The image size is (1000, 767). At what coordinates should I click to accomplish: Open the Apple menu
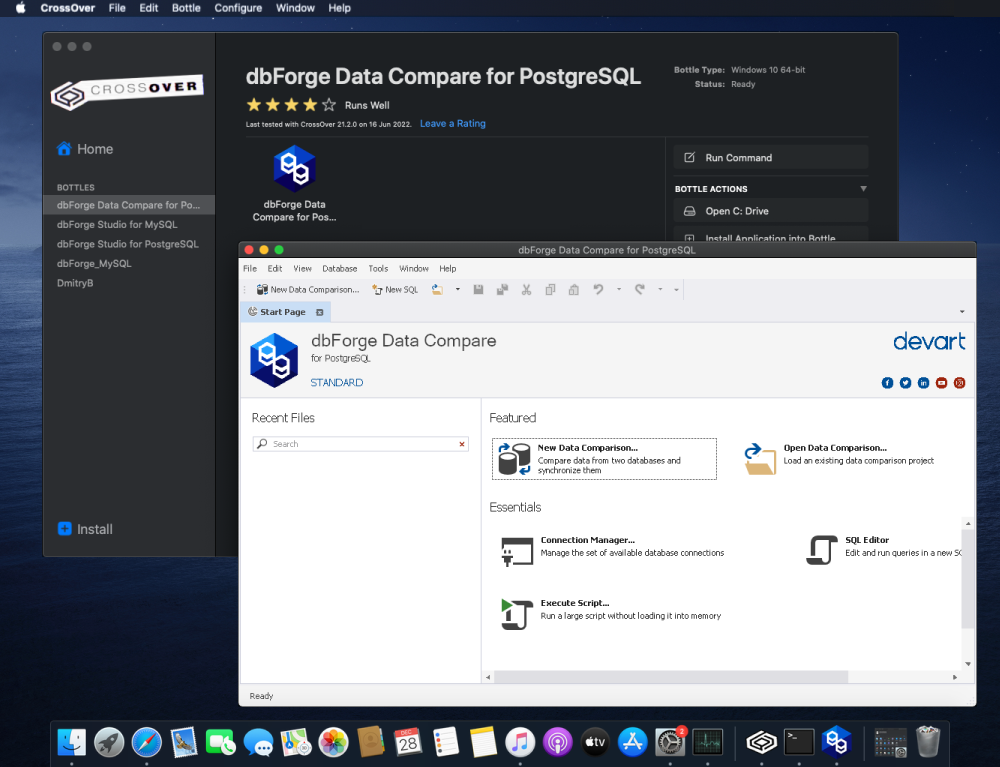(x=20, y=8)
